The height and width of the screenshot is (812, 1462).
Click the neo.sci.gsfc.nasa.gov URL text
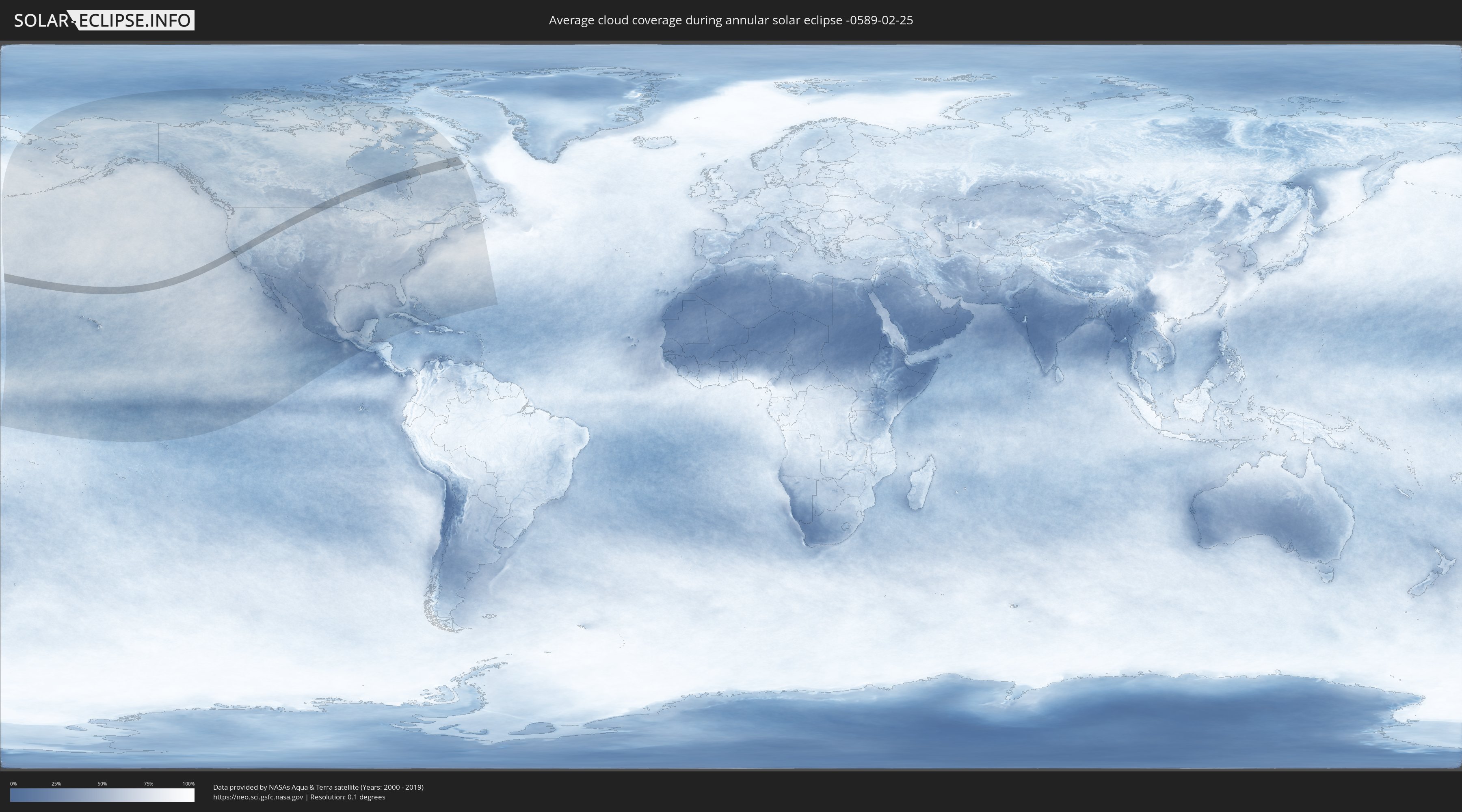(x=258, y=797)
